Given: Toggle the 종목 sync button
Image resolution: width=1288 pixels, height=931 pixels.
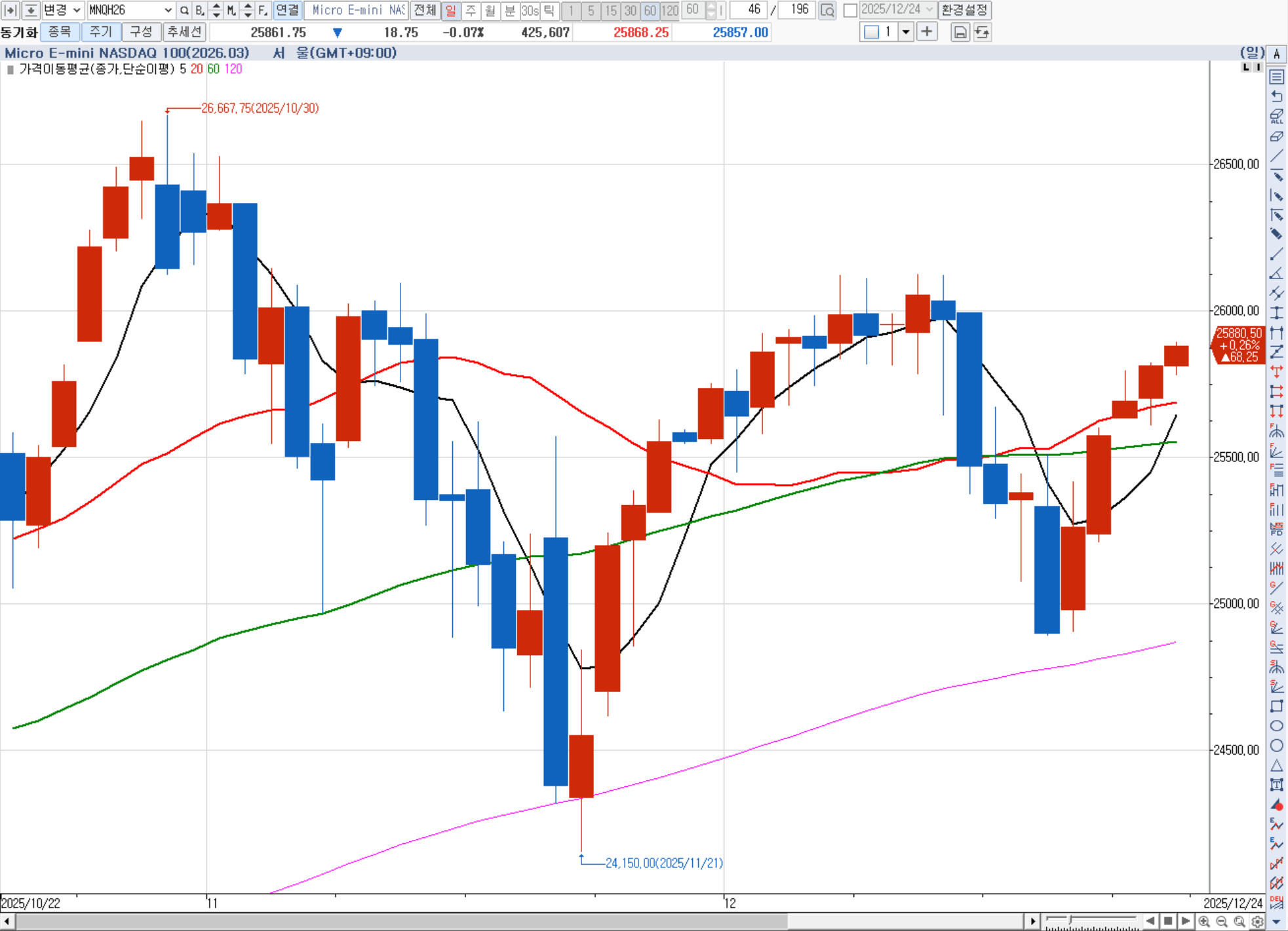Looking at the screenshot, I should coord(60,31).
